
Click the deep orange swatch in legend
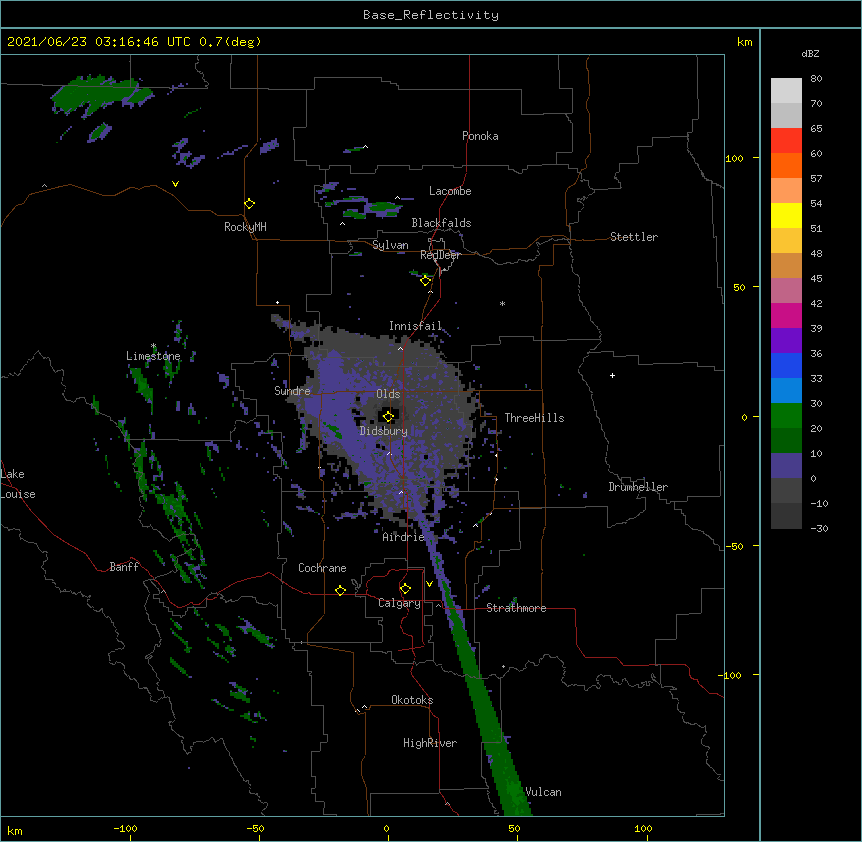[x=786, y=165]
